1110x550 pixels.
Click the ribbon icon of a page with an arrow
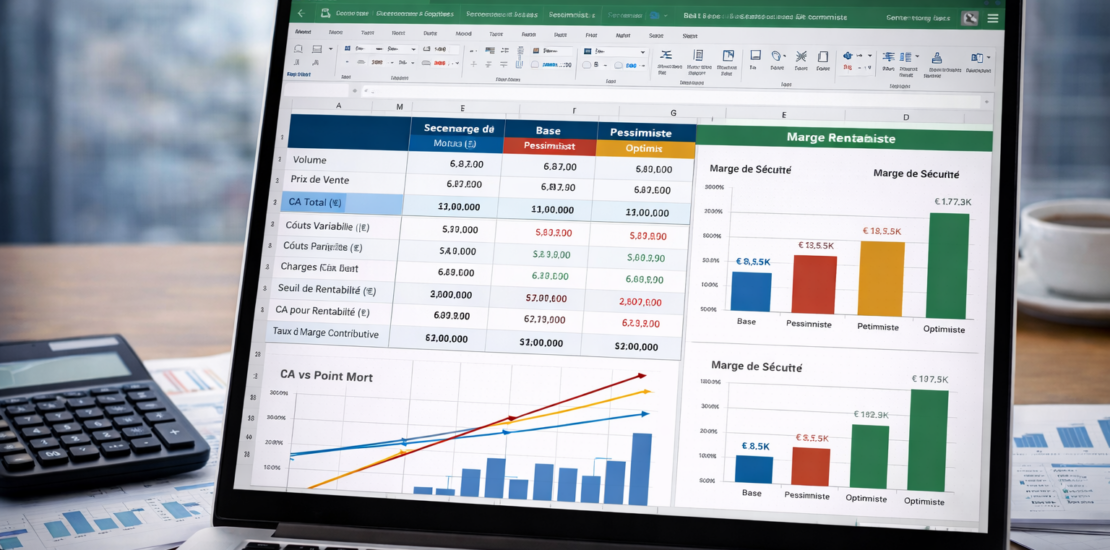coord(727,56)
